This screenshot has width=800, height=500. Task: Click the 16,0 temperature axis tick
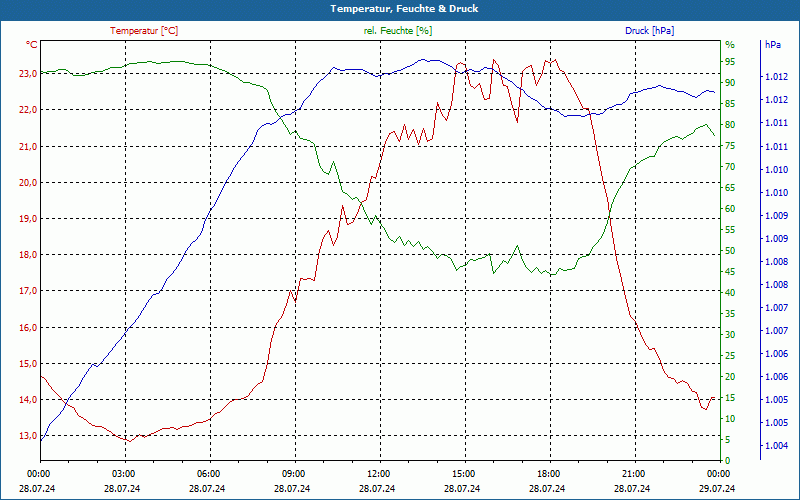(x=28, y=328)
